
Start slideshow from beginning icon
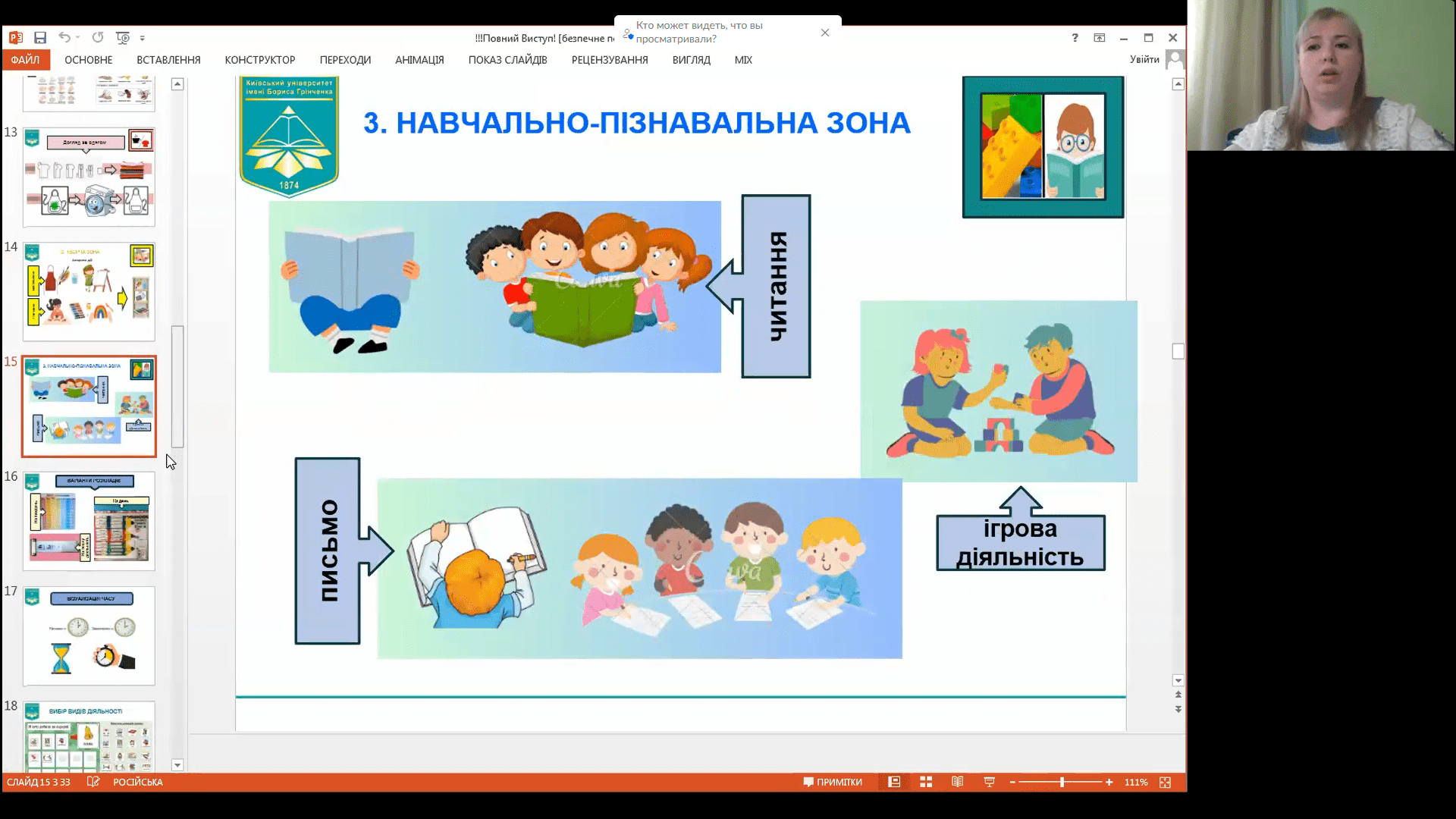coord(122,38)
